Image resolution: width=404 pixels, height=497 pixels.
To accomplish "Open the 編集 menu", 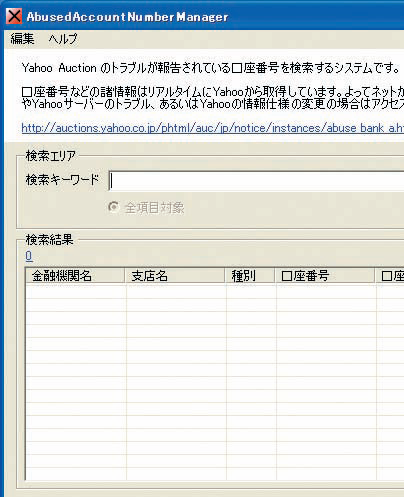I will point(22,39).
